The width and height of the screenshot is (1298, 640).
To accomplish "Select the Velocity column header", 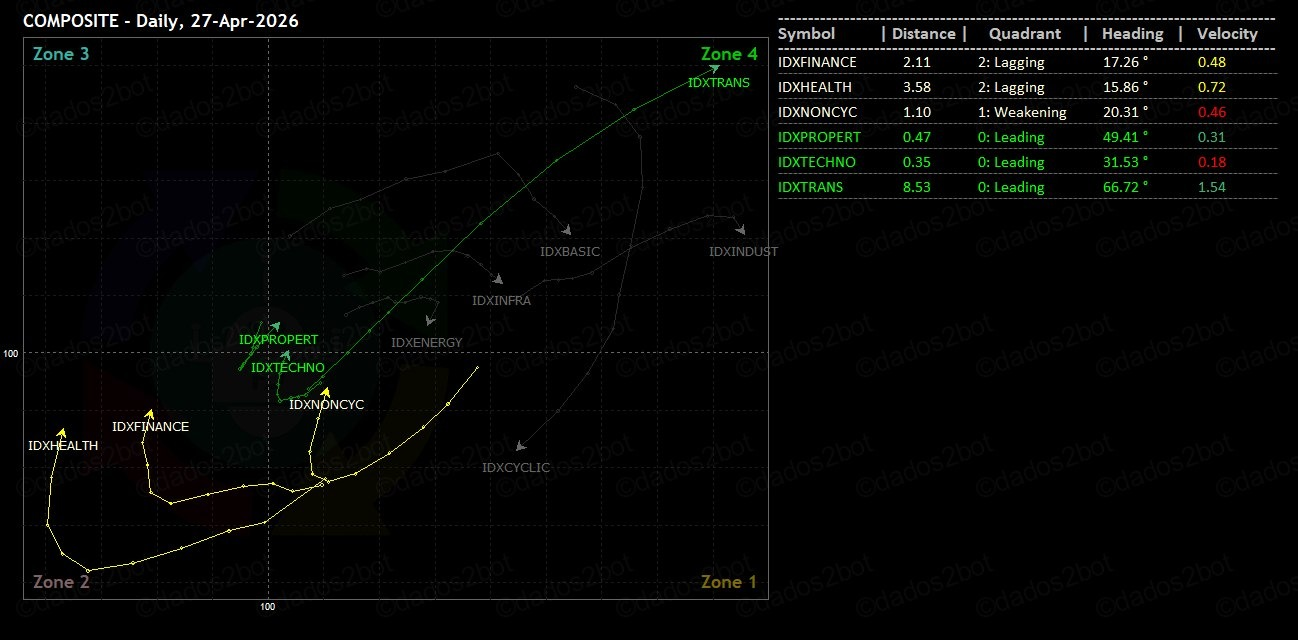I will [1227, 34].
